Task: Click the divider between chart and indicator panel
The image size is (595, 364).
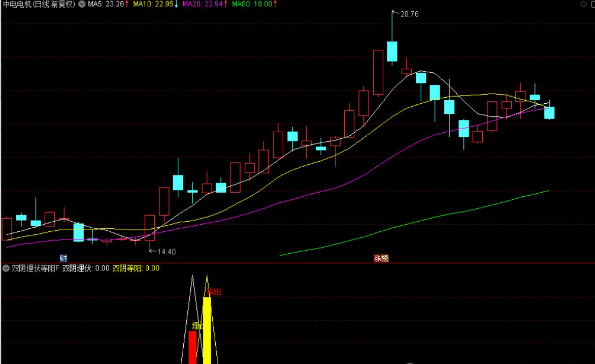Action: click(298, 263)
